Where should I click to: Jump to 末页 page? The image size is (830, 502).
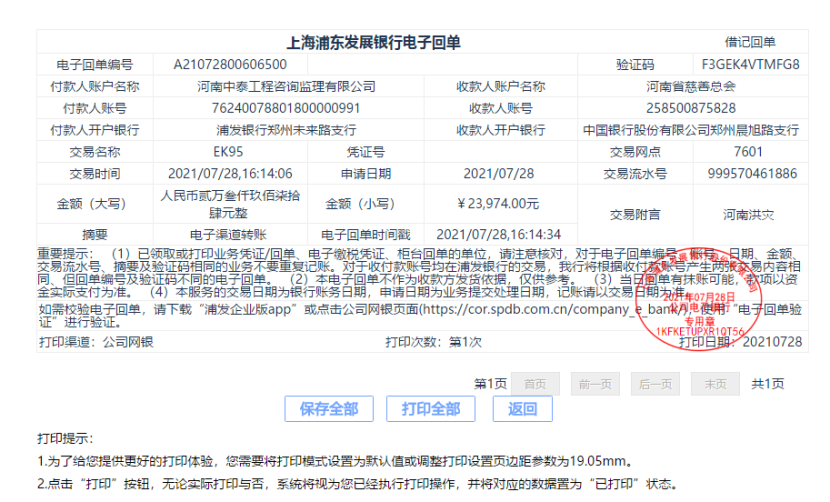pos(715,384)
